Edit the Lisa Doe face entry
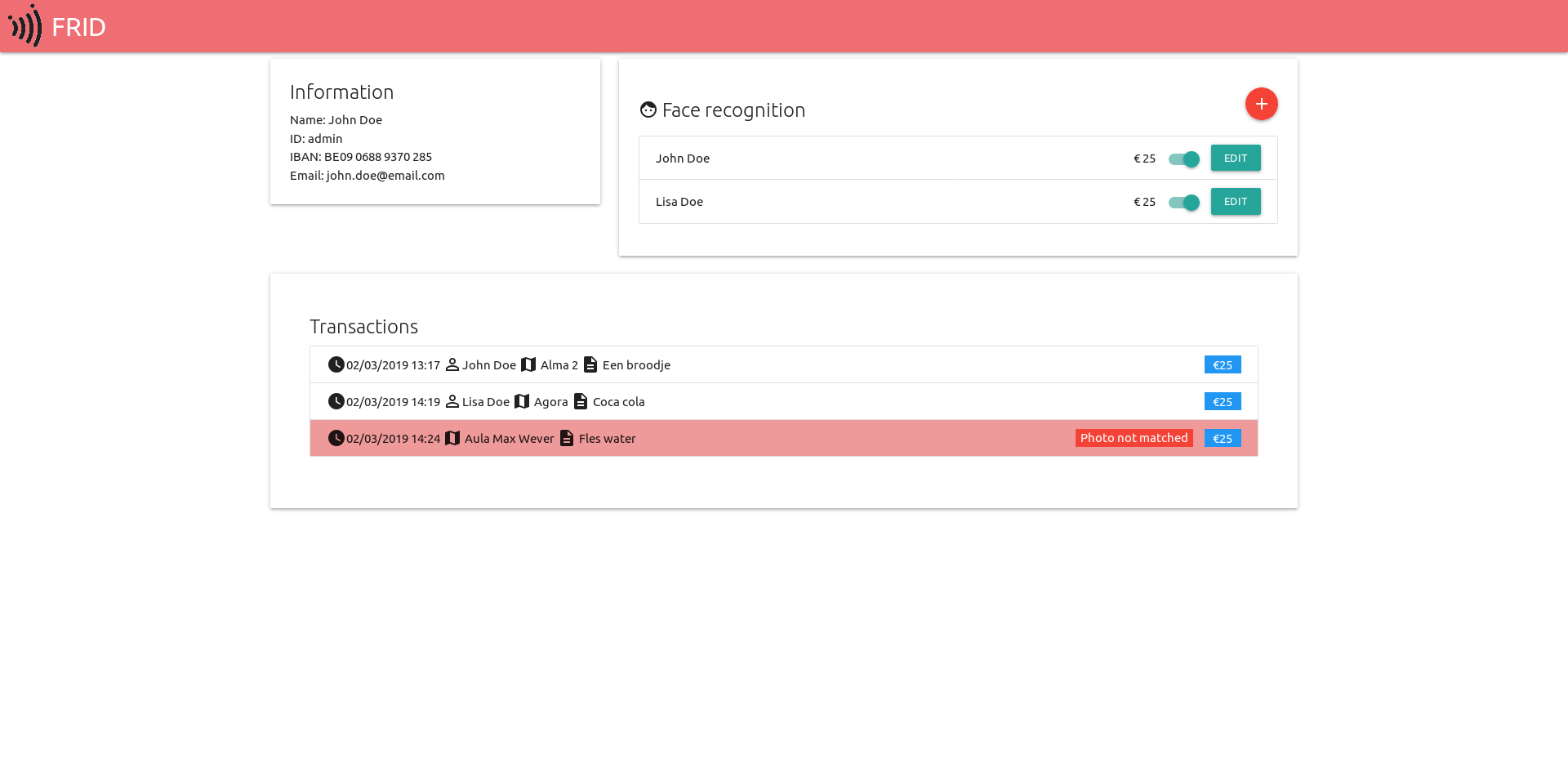The image size is (1568, 773). [x=1236, y=201]
